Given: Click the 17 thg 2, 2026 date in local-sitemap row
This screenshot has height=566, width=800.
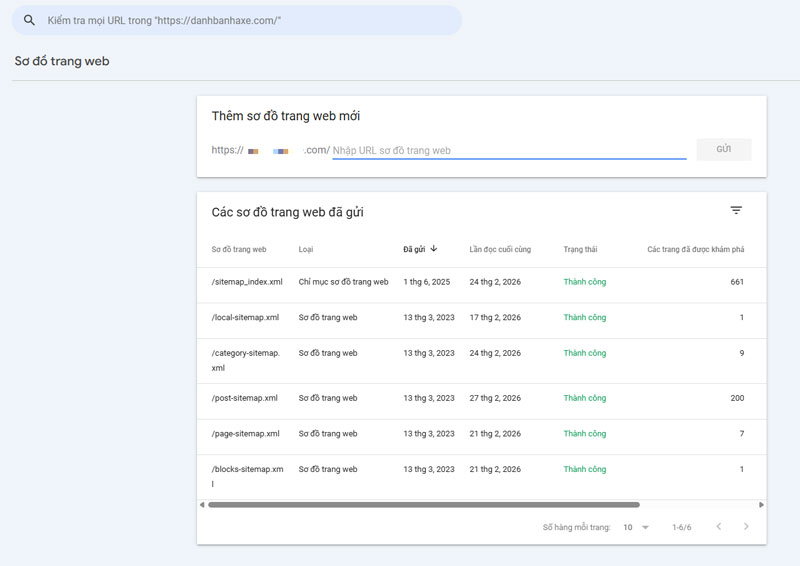Looking at the screenshot, I should [x=495, y=317].
